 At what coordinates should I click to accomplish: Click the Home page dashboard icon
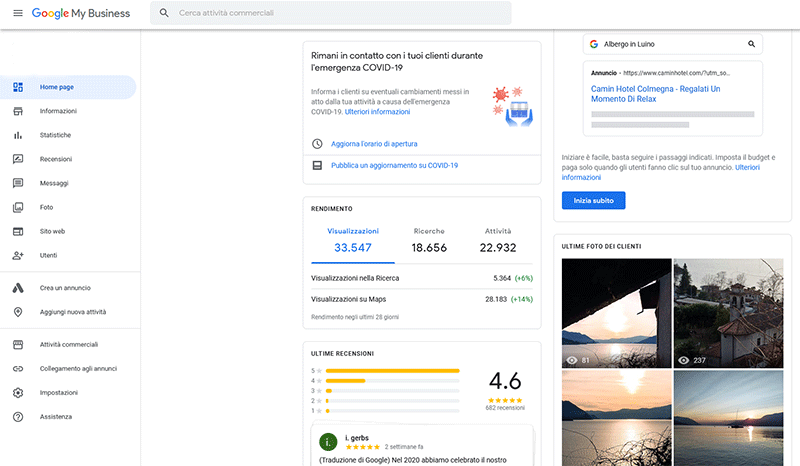18,87
